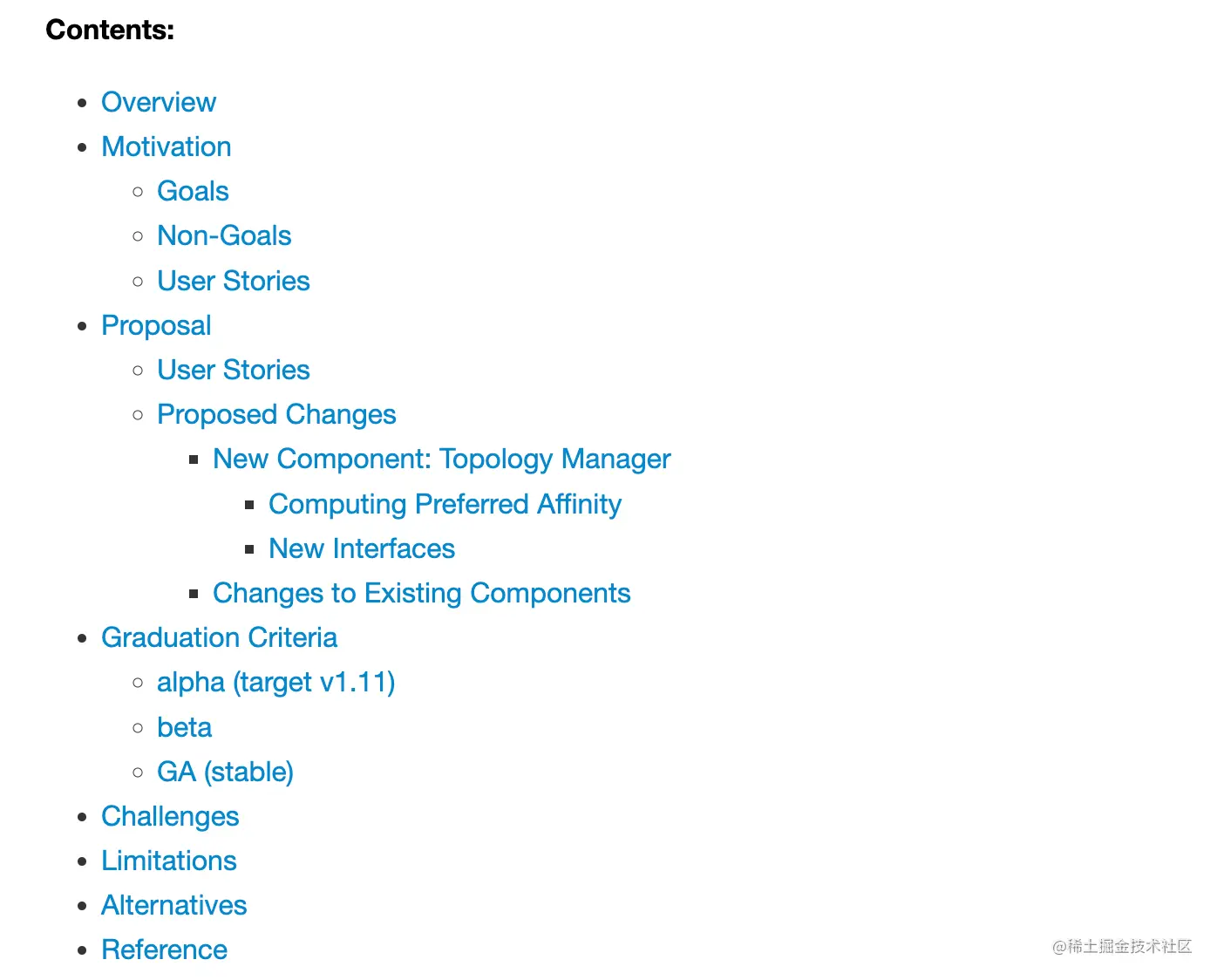Jump to the GA (stable) section
This screenshot has width=1217, height=980.
tap(225, 772)
